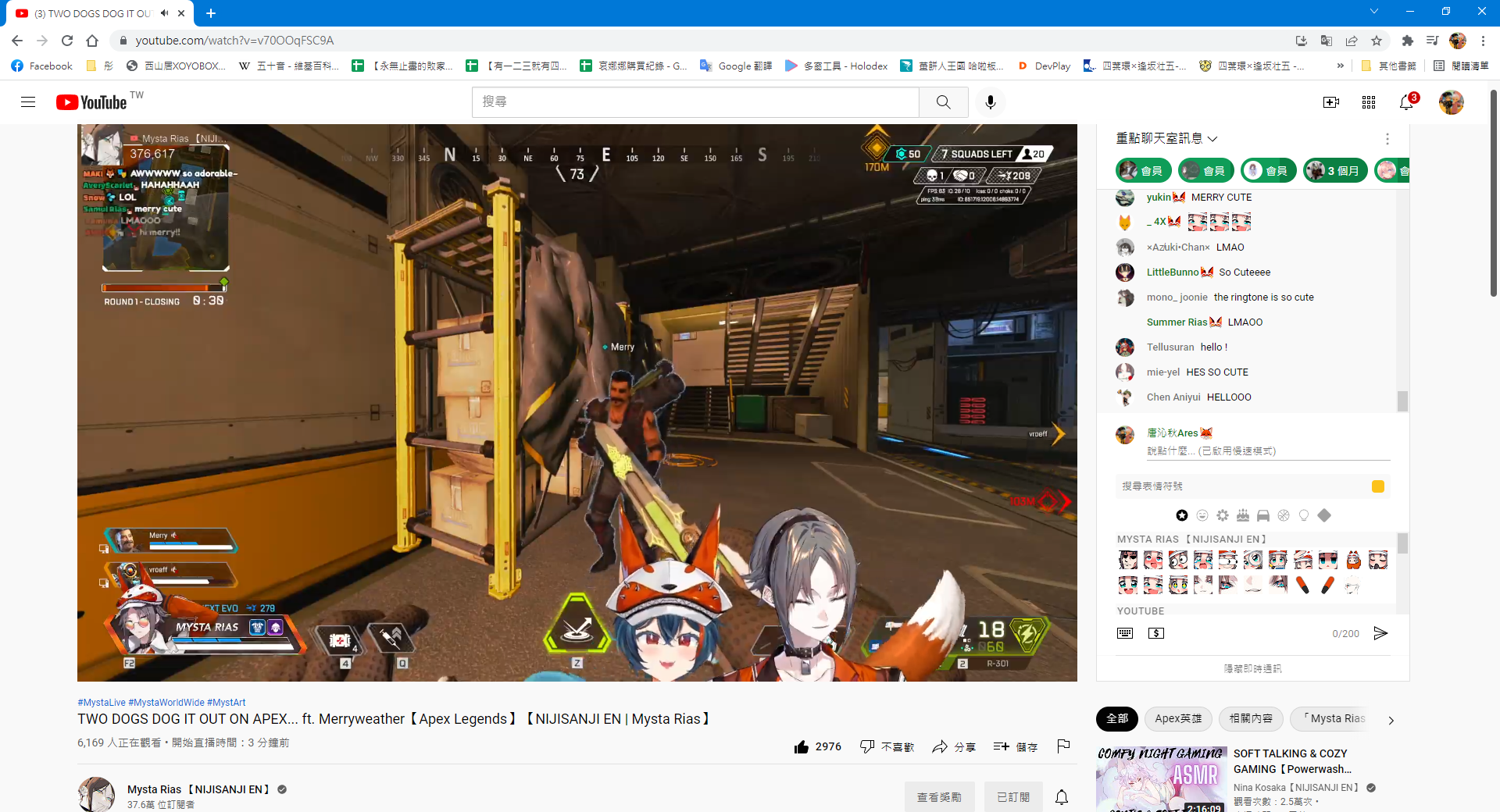Open the Google 翻譯 bookmark

[736, 66]
